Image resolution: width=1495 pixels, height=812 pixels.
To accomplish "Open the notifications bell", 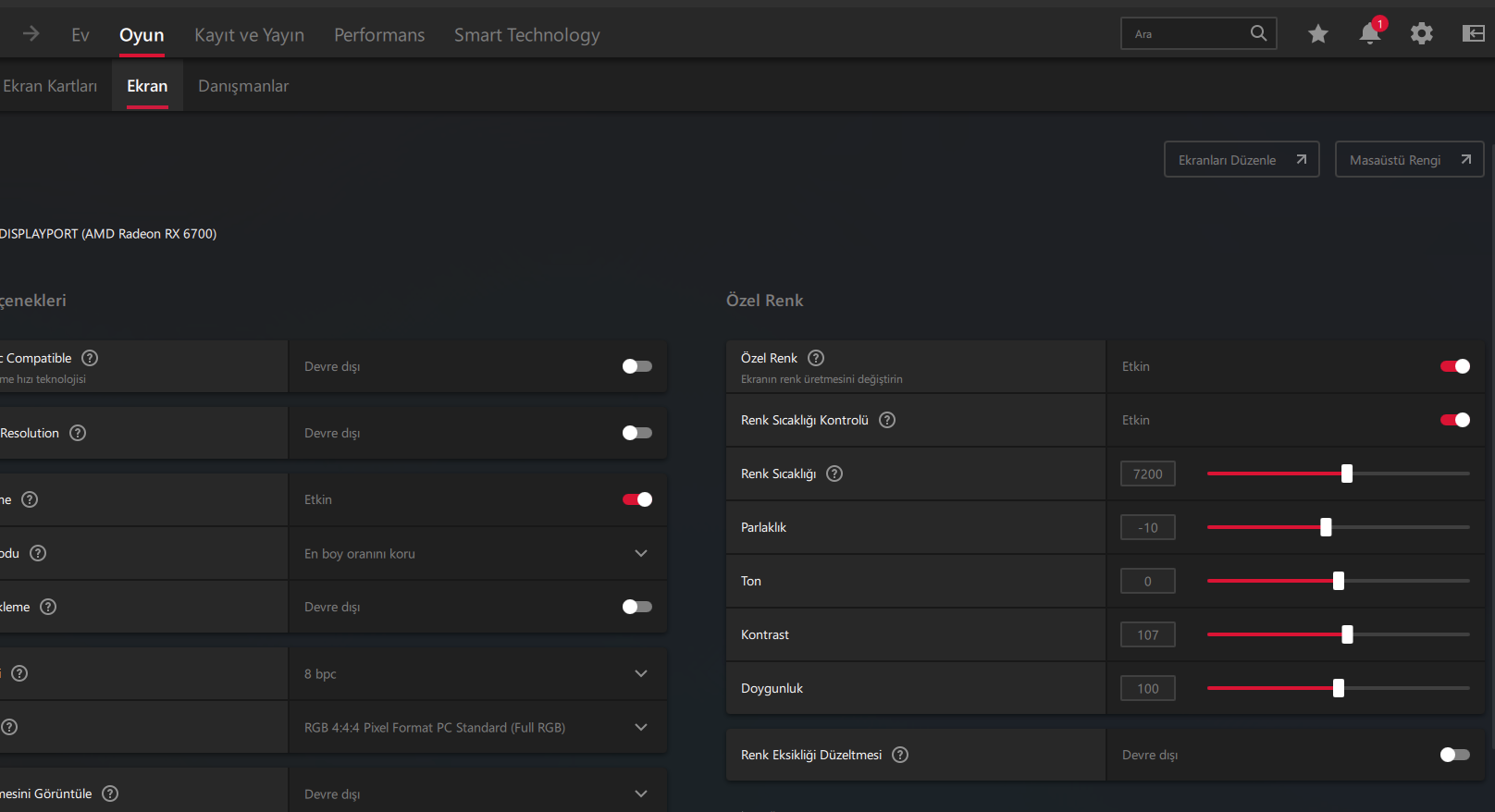I will pos(1370,34).
